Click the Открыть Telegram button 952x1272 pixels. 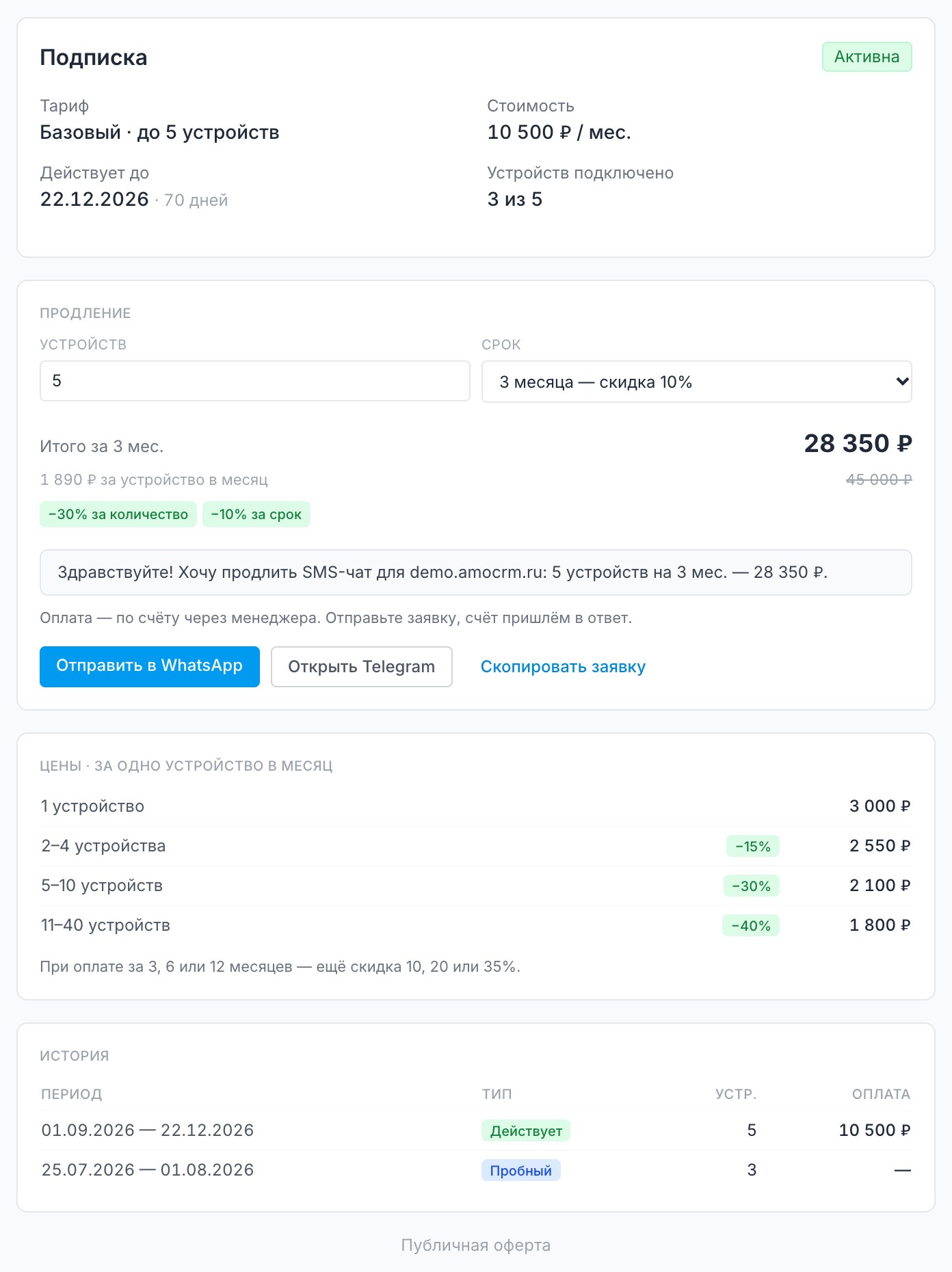tap(362, 667)
